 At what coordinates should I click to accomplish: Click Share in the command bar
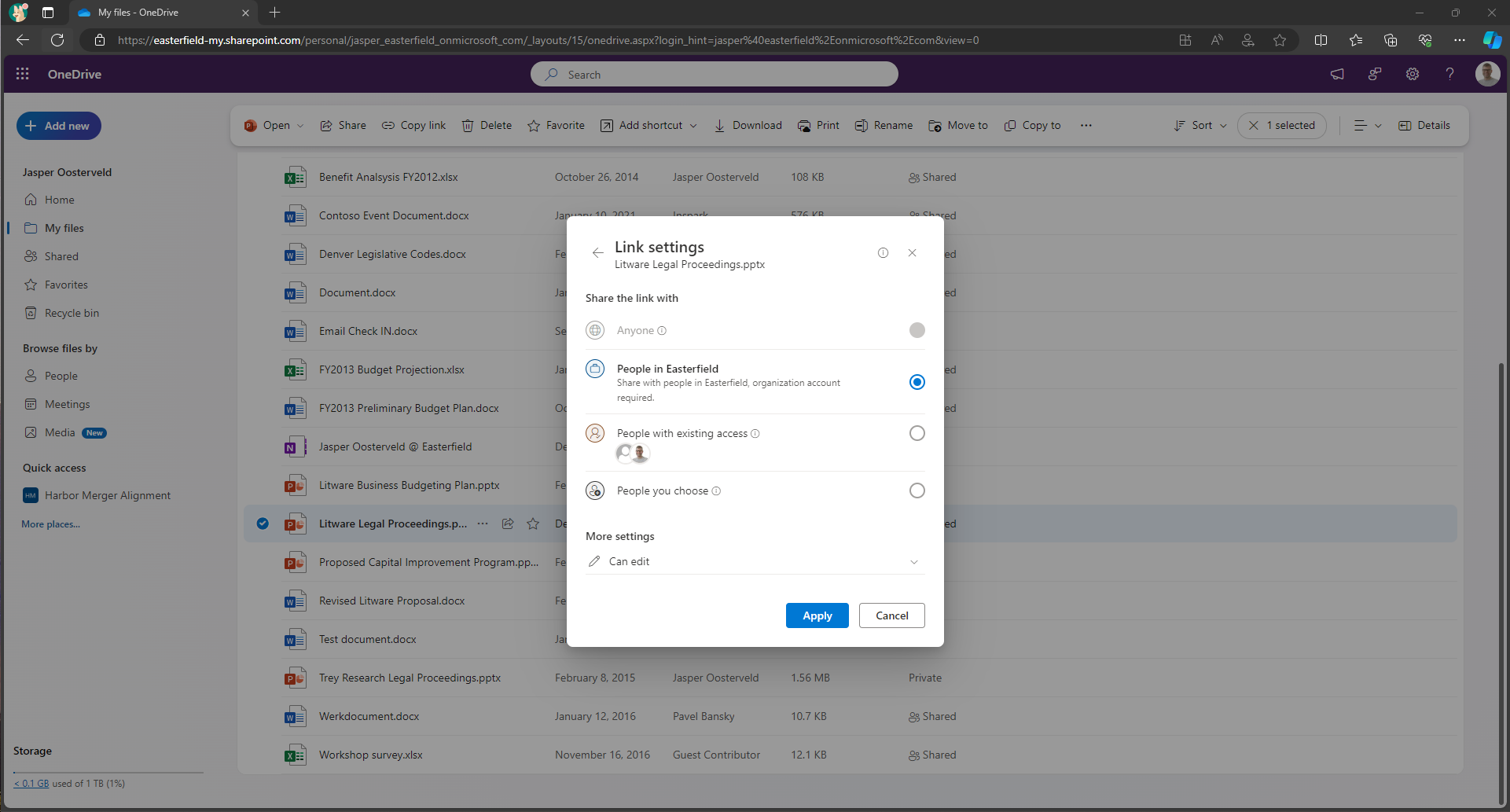click(343, 125)
